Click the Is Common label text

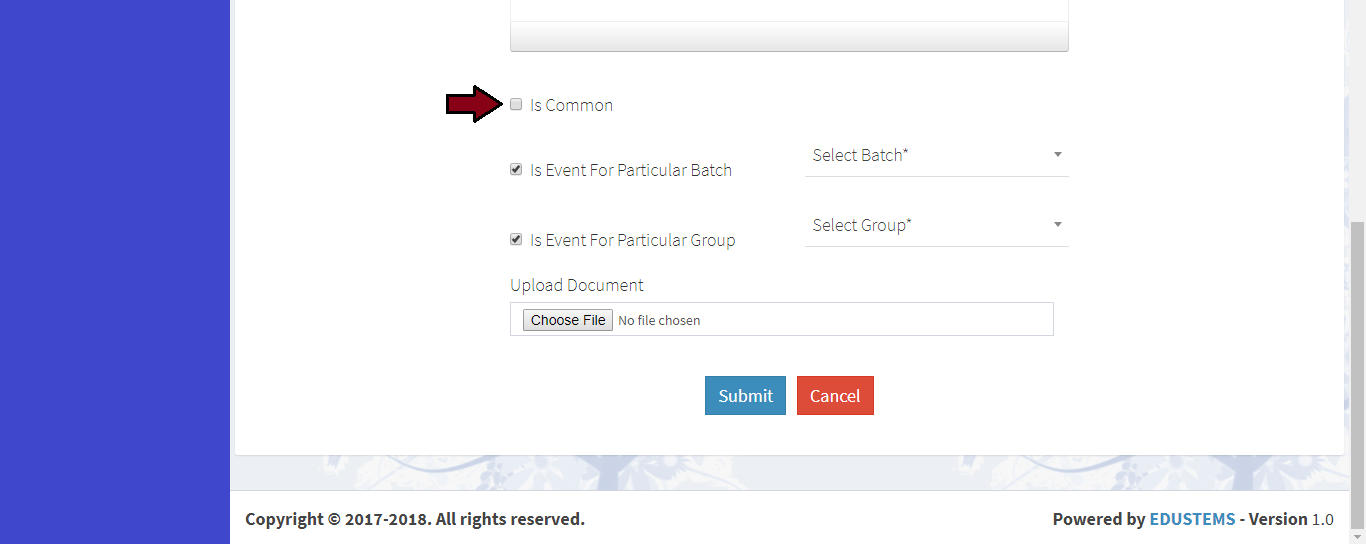coord(571,105)
